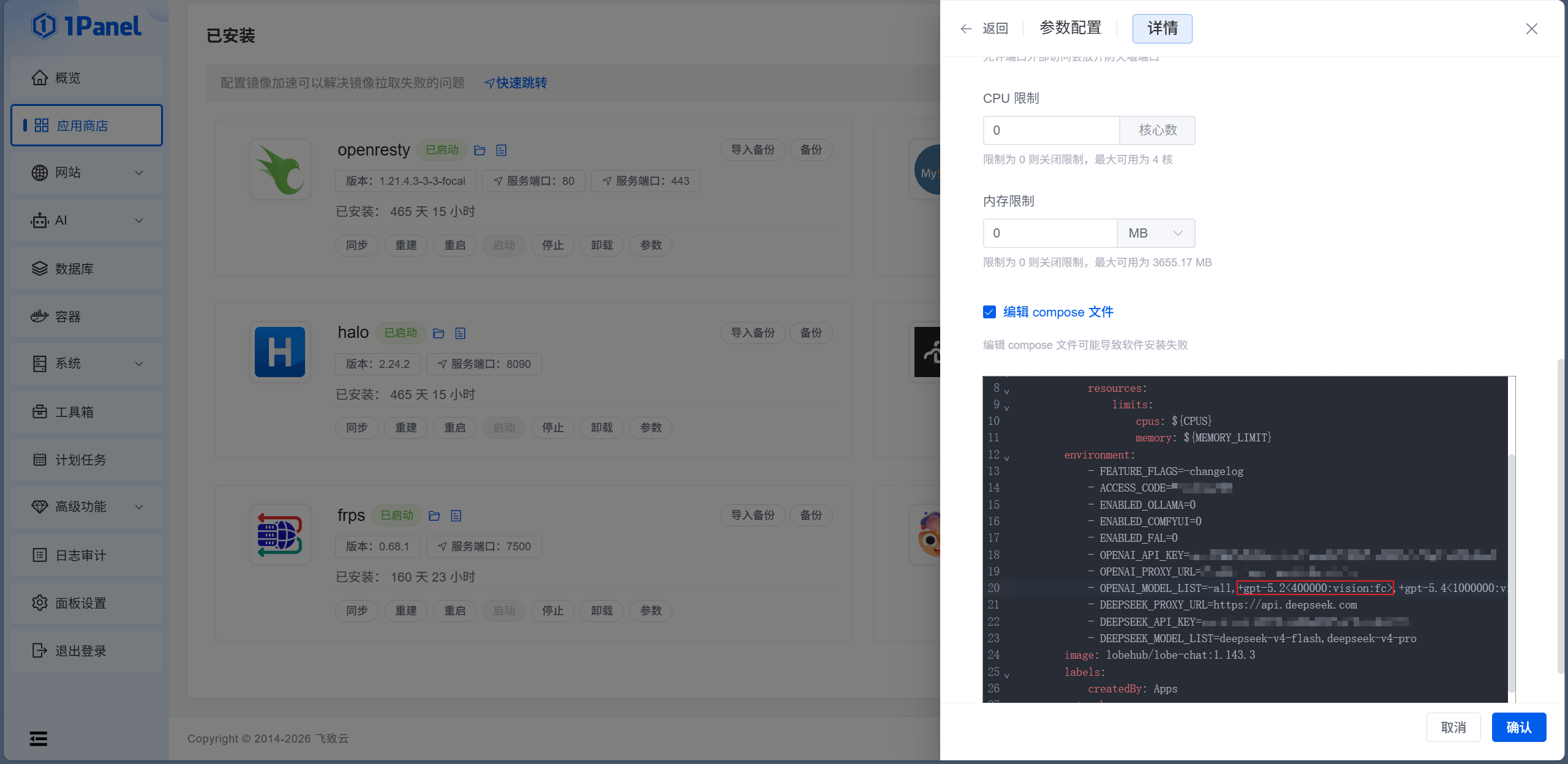Open the 概览 overview home icon
Screen dimensions: 1568x764
click(40, 78)
